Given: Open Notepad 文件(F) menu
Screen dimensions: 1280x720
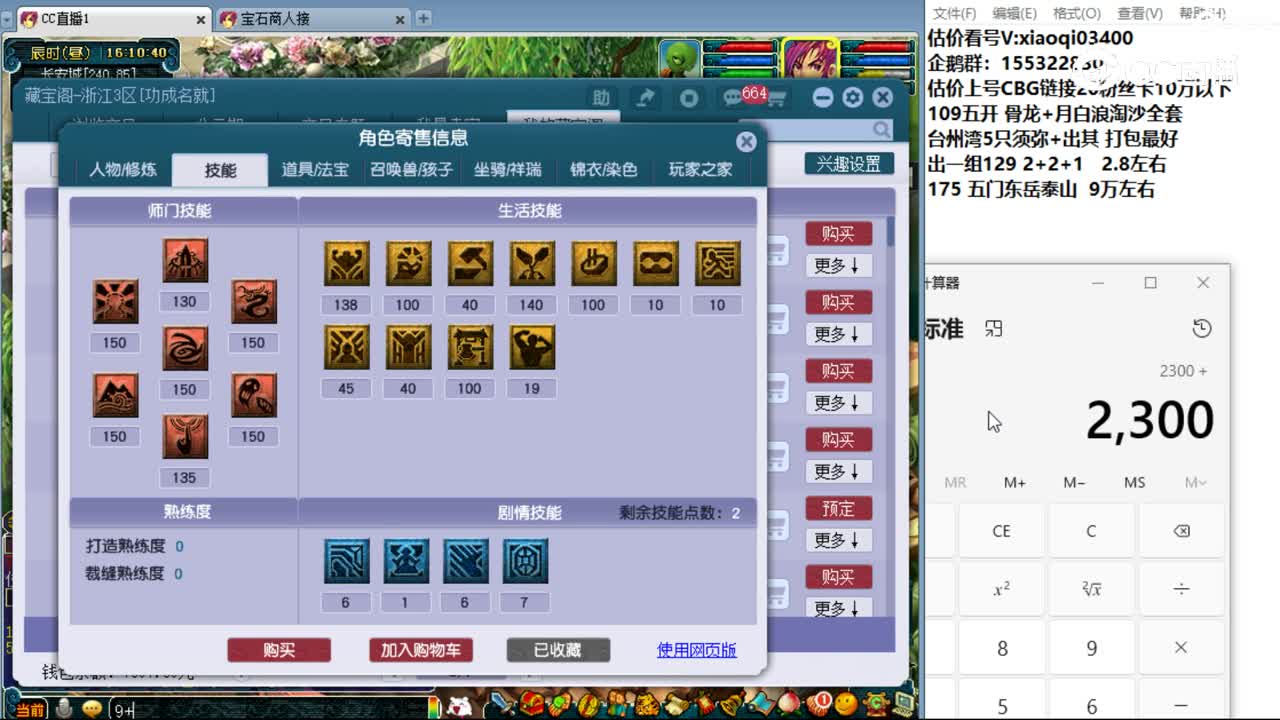Looking at the screenshot, I should pos(954,13).
